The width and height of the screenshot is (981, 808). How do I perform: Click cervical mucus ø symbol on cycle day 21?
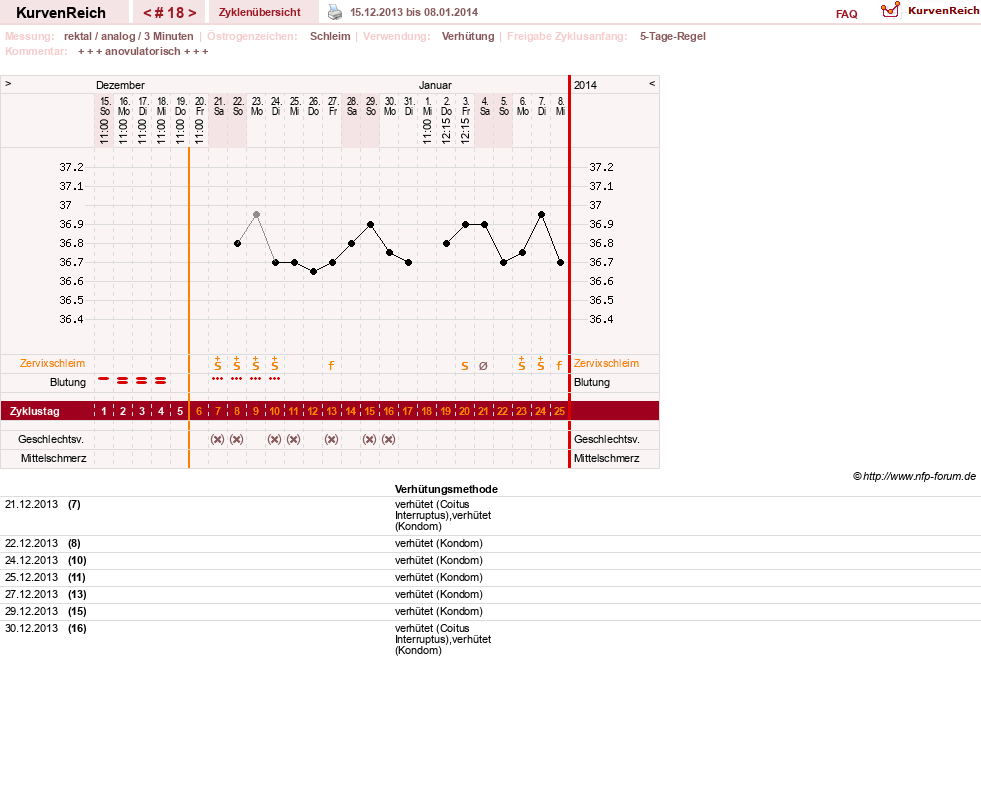[483, 366]
